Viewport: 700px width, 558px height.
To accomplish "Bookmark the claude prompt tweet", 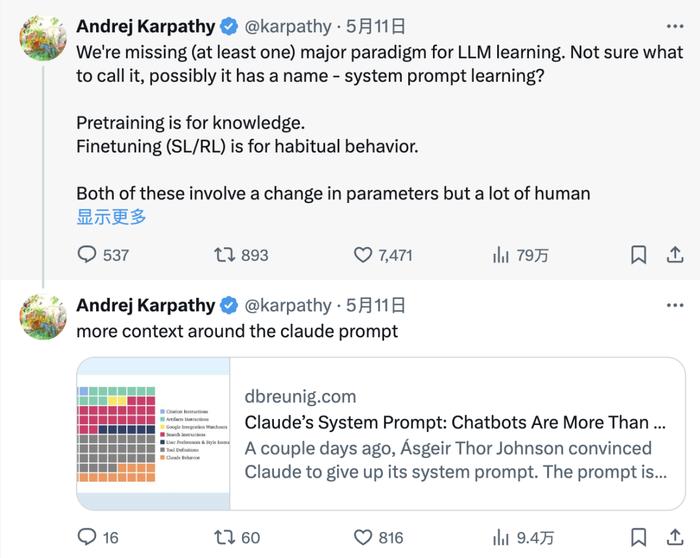I will [638, 537].
